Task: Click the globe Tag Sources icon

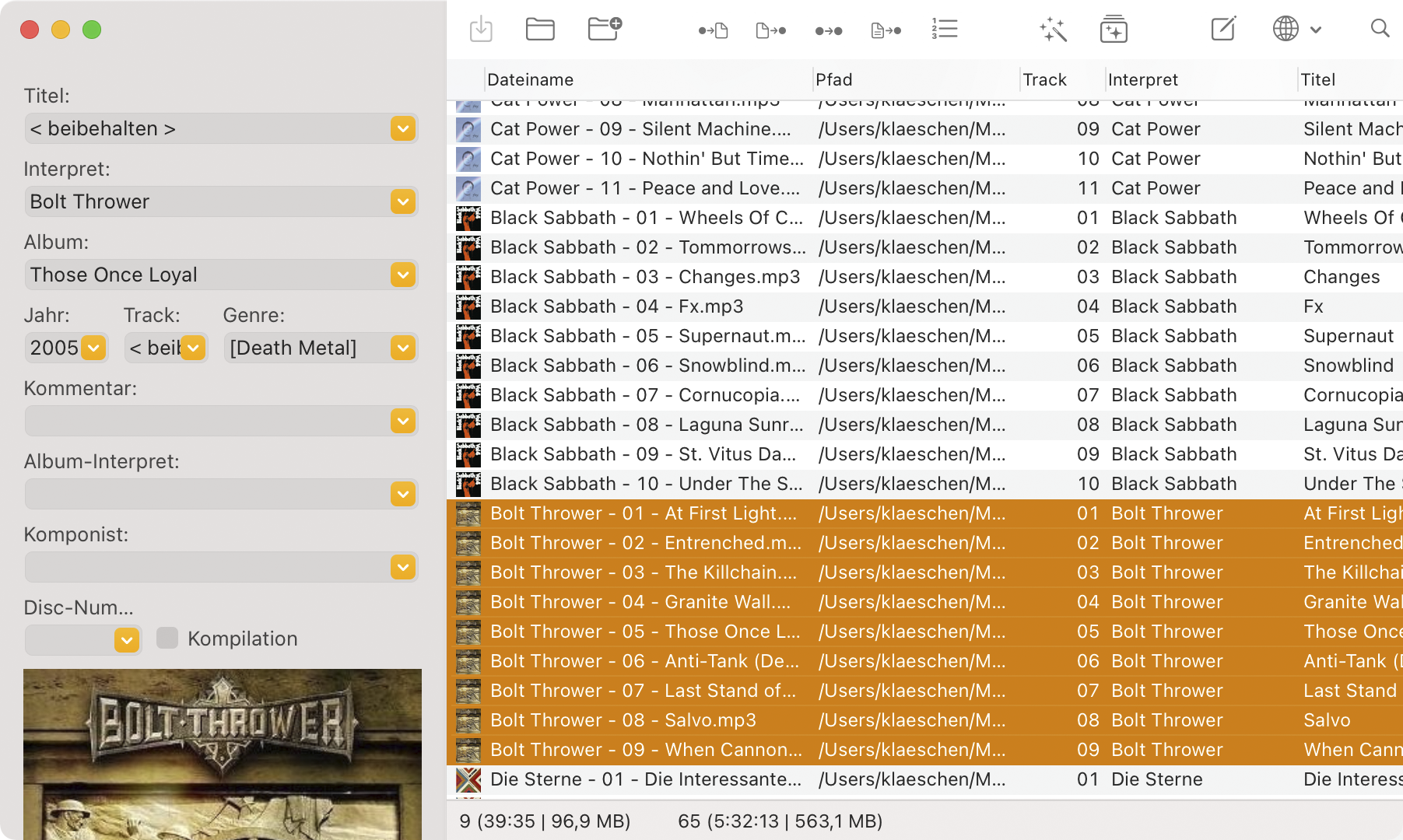Action: (x=1285, y=29)
